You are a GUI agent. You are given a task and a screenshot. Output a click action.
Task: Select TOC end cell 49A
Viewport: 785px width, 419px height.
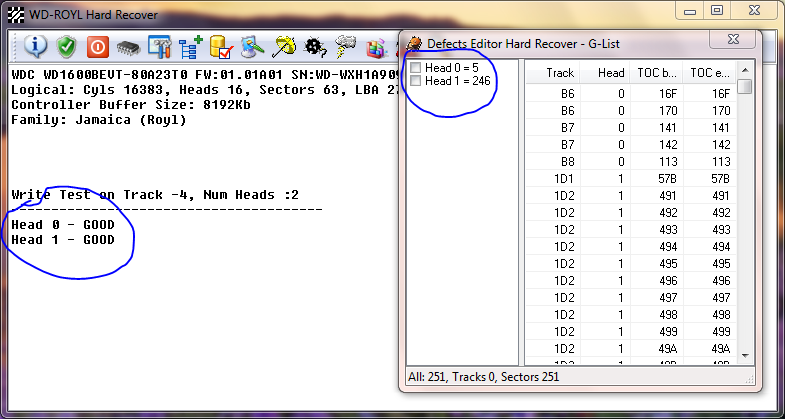[x=709, y=348]
